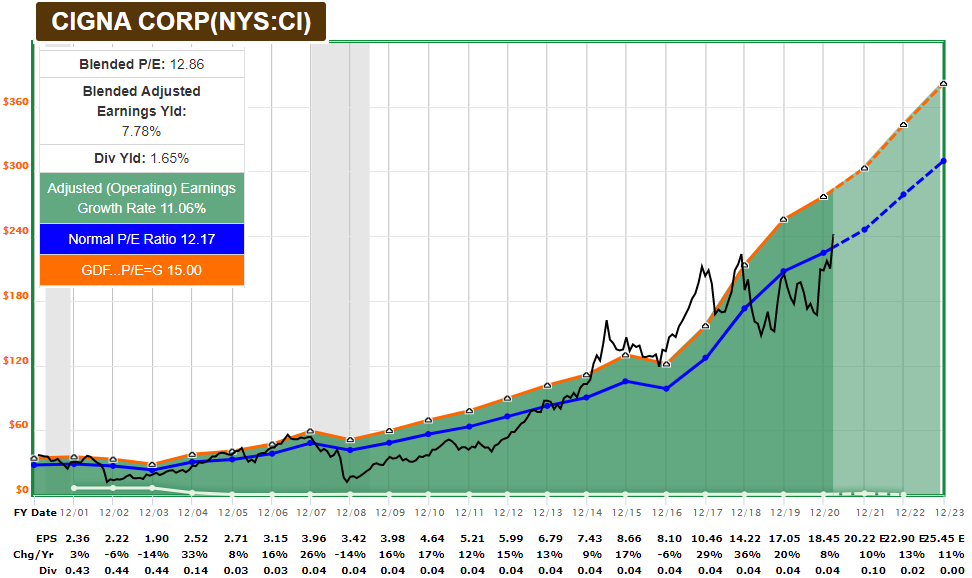Click the 12/07 orange line triangle marker
Screen dimensions: 972x578
(311, 431)
